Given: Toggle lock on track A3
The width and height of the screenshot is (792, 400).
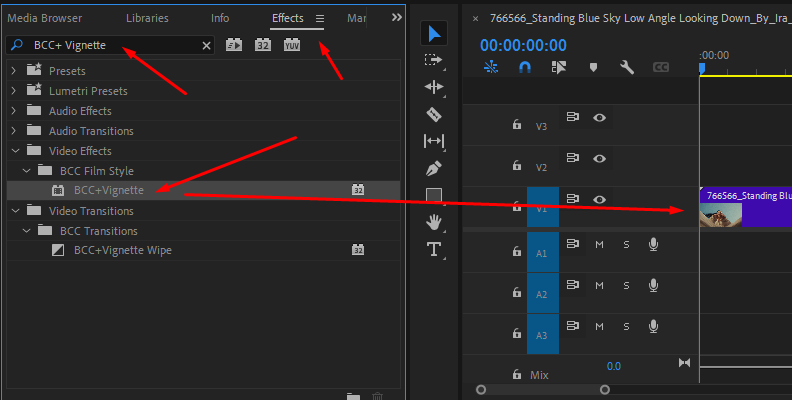Looking at the screenshot, I should click(x=516, y=332).
